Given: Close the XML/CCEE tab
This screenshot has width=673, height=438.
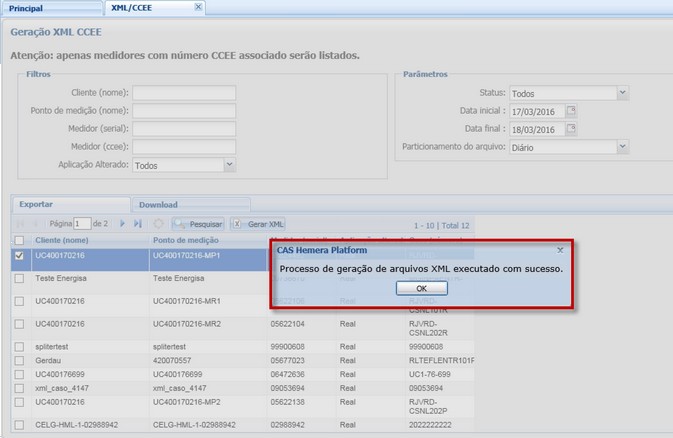Looking at the screenshot, I should (x=197, y=7).
